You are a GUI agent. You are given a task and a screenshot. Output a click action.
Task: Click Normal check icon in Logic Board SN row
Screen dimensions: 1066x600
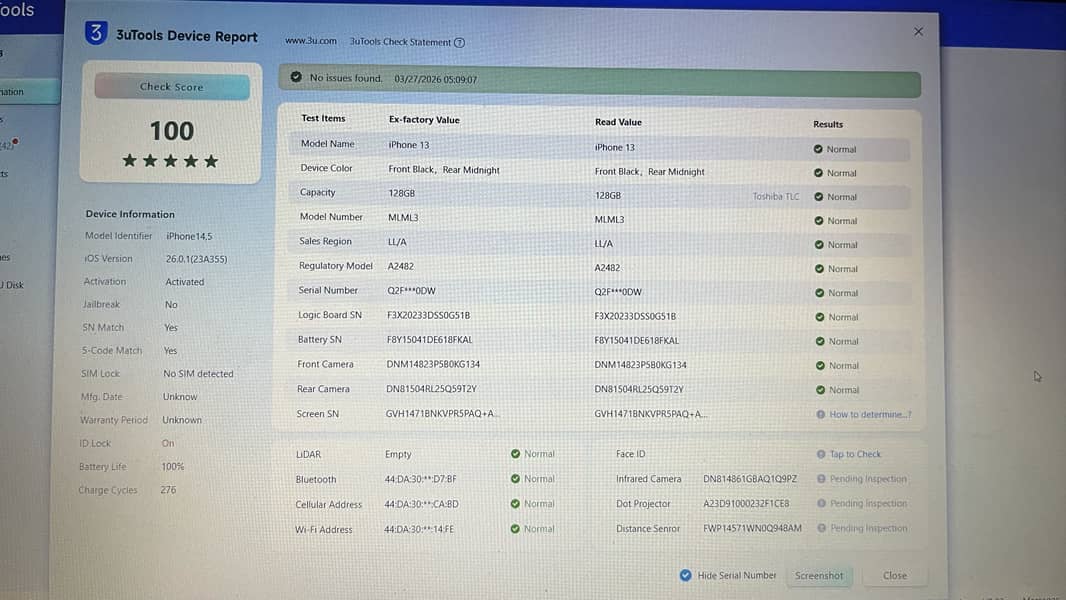[820, 317]
